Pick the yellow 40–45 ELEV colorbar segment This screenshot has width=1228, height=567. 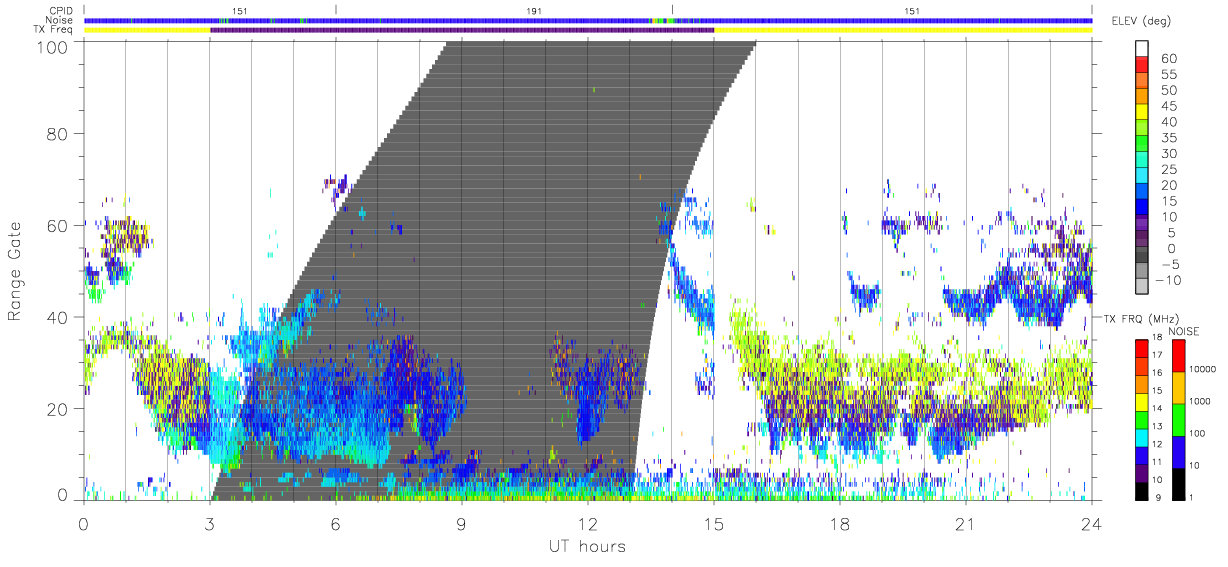(1142, 114)
